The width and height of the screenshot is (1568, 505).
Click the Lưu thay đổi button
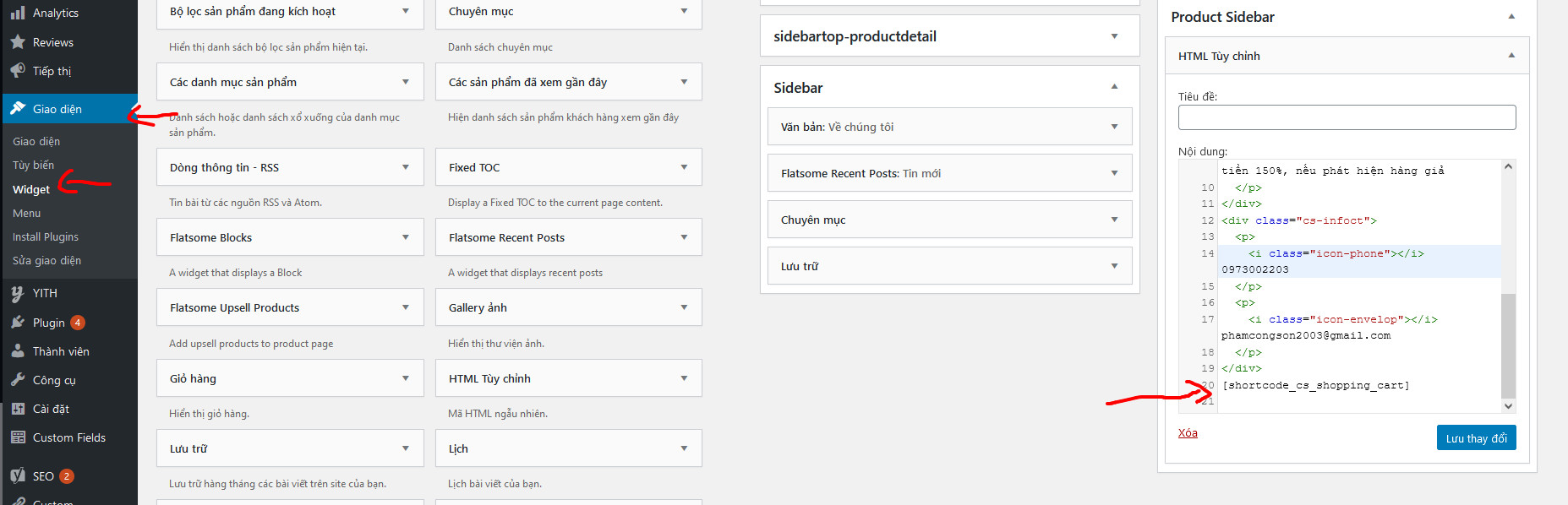point(1476,438)
